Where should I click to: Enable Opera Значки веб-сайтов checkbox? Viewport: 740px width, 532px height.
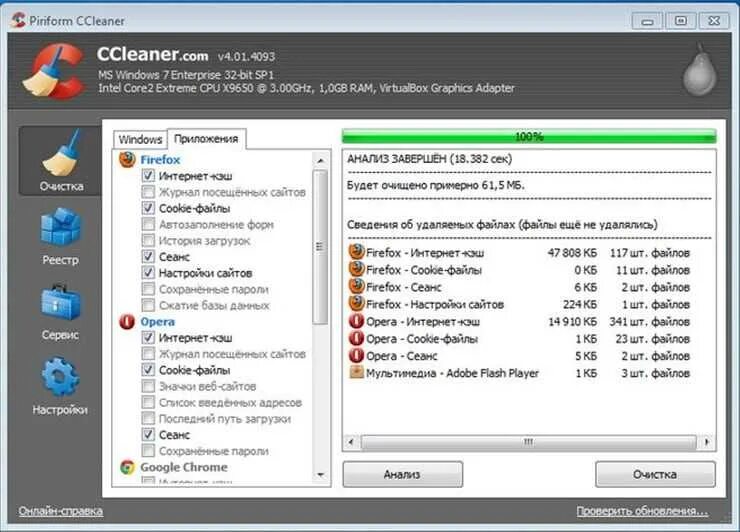[x=148, y=386]
